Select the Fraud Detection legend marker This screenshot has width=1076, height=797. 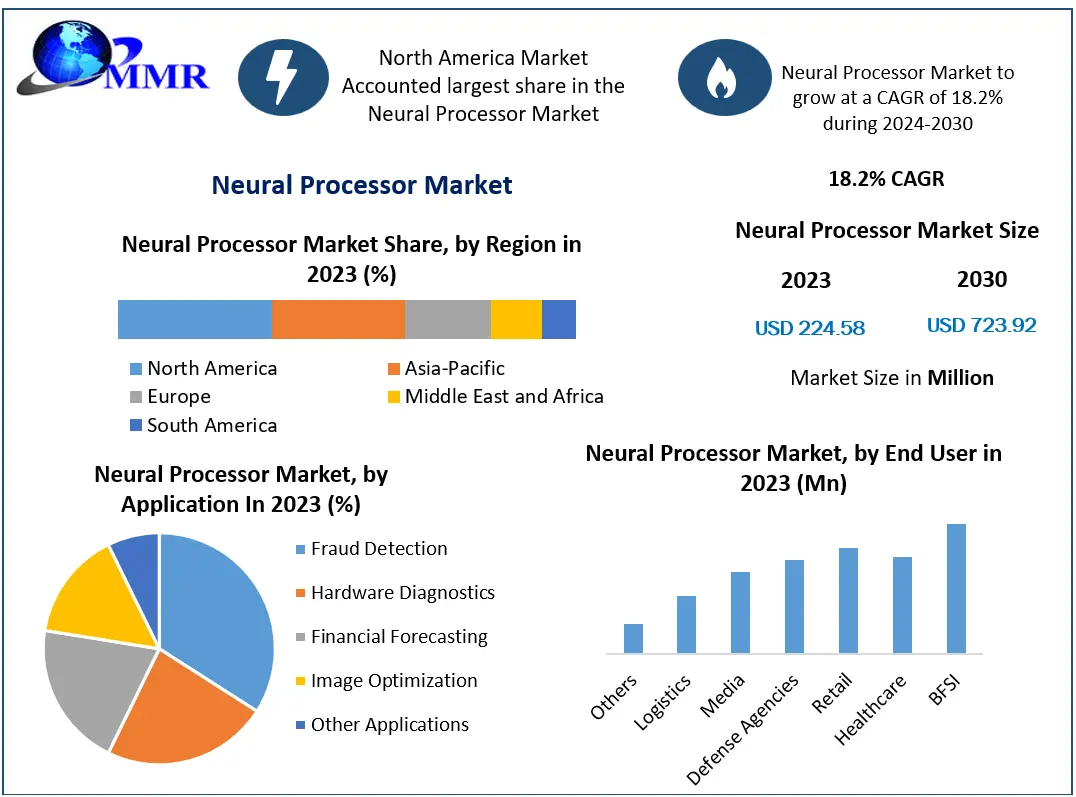(299, 549)
